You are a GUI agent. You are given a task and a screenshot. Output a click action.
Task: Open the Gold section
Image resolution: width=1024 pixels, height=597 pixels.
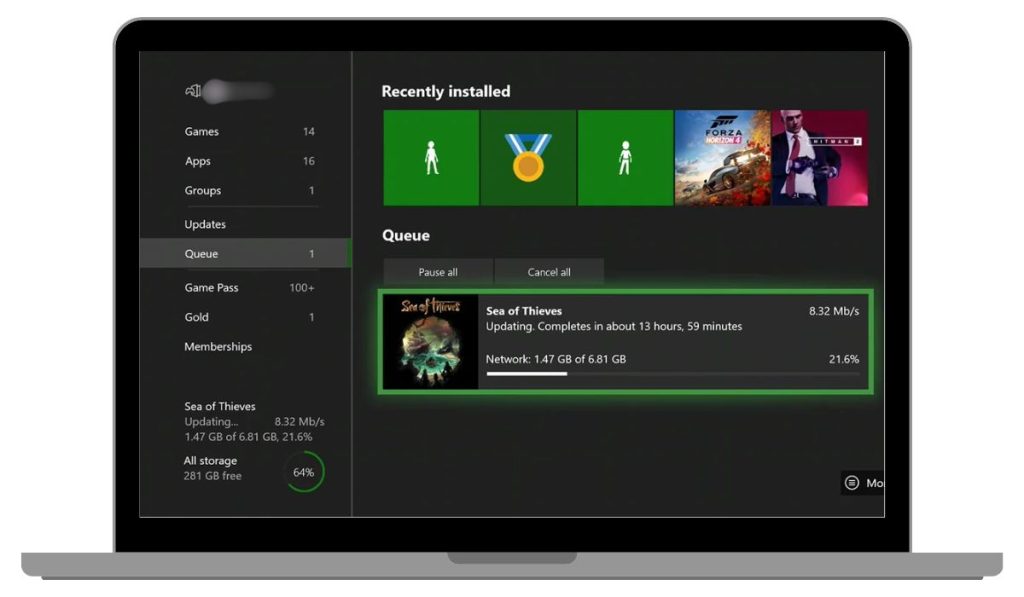click(x=196, y=316)
